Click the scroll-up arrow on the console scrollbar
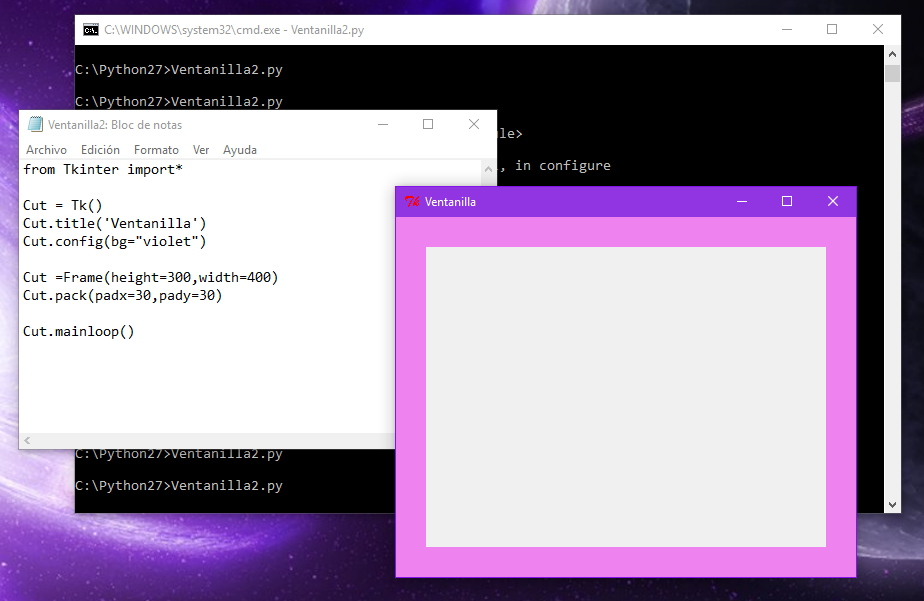The height and width of the screenshot is (601, 924). 892,54
